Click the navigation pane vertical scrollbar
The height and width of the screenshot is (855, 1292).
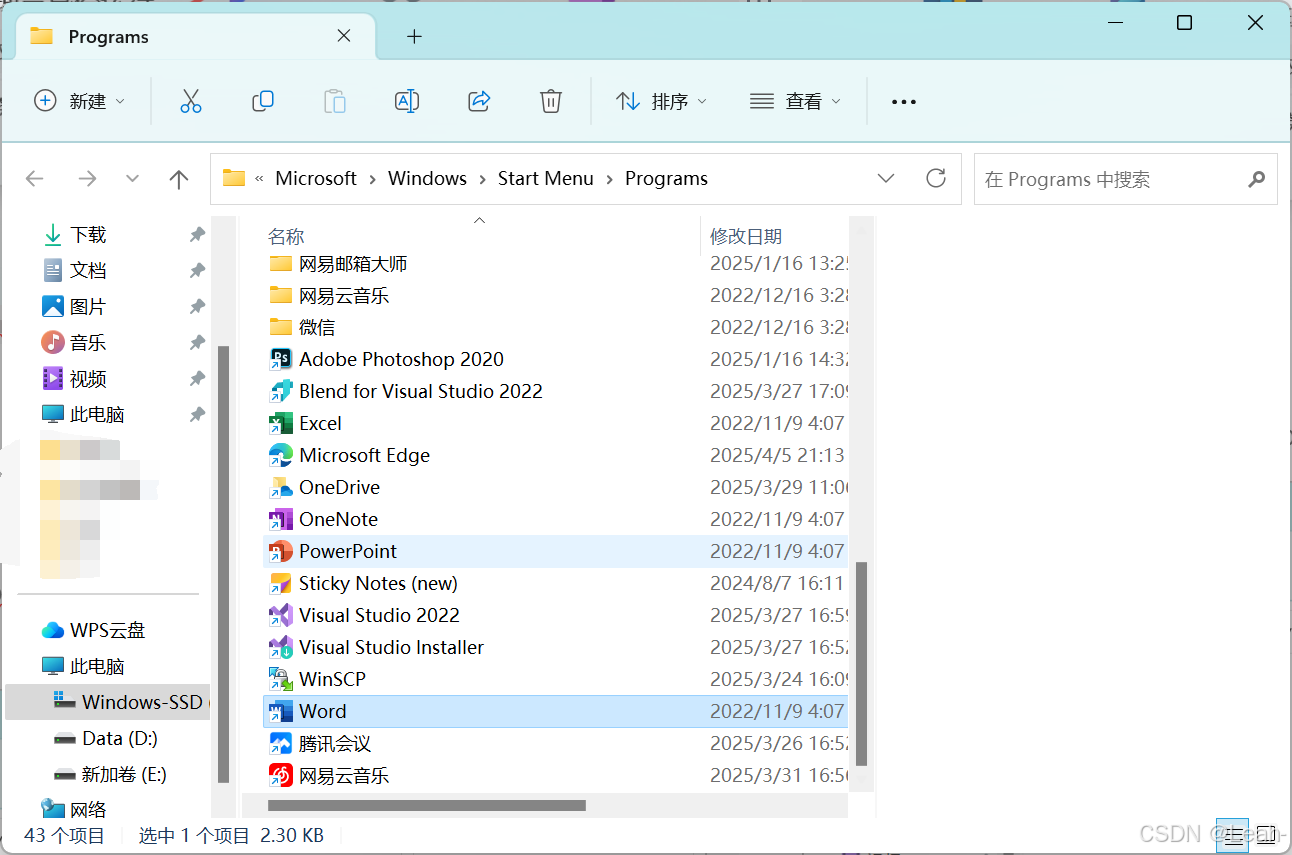(x=224, y=565)
